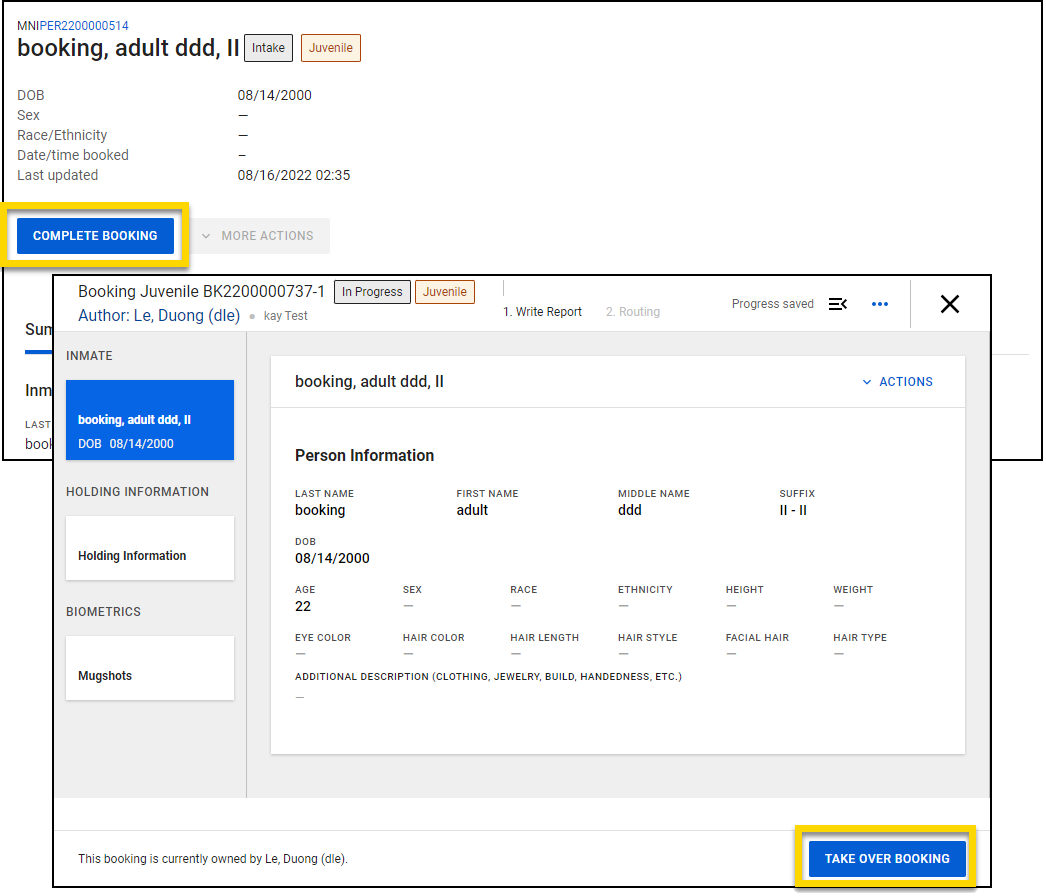The height and width of the screenshot is (896, 1046).
Task: Open the Mugshots section
Action: tap(150, 668)
